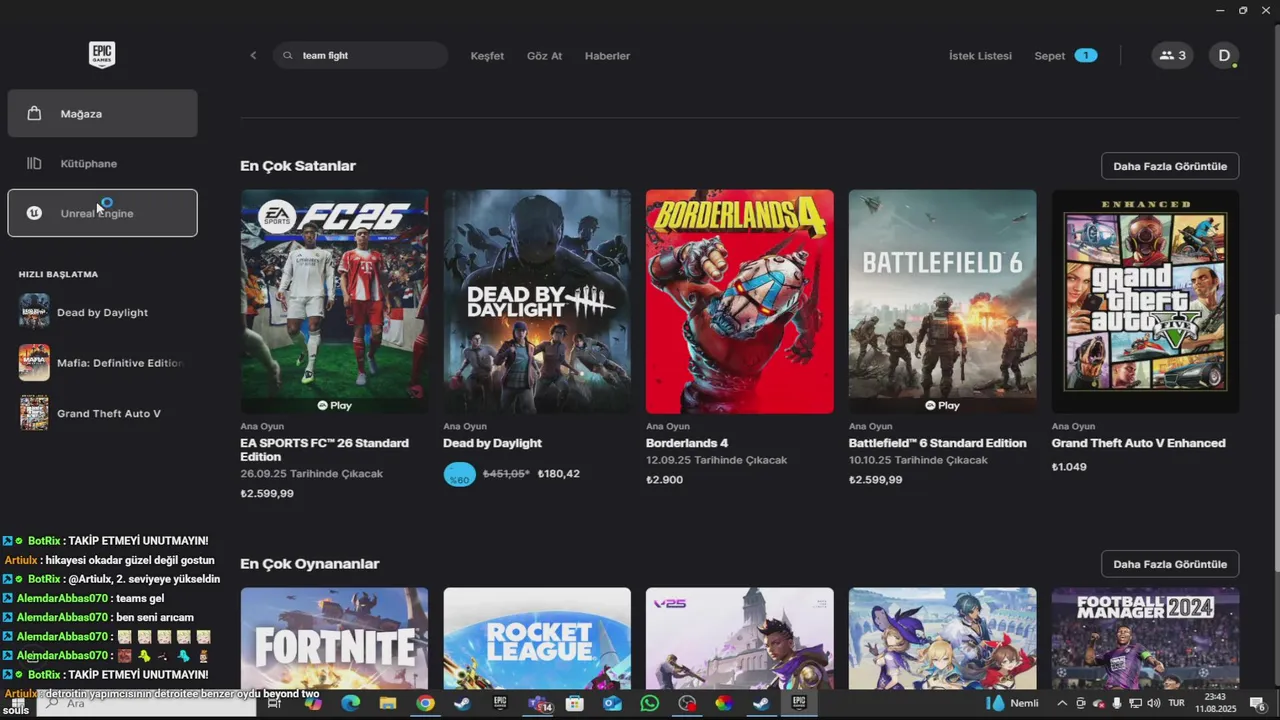Open WhatsApp from taskbar
Image resolution: width=1280 pixels, height=720 pixels.
(650, 703)
